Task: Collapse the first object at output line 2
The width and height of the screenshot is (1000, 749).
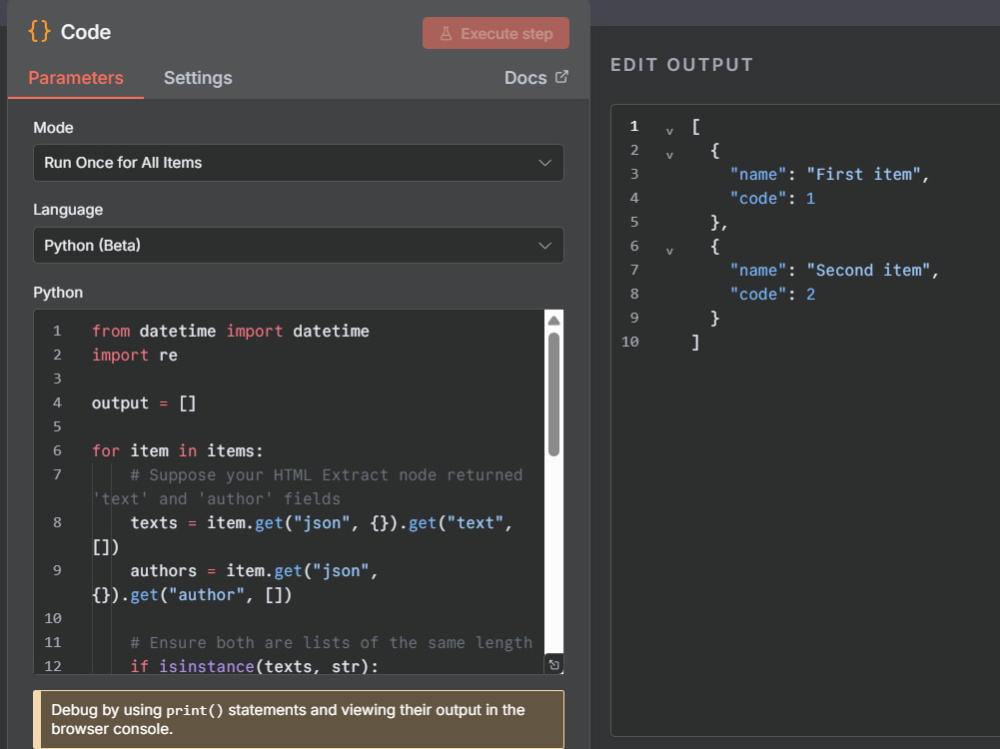Action: point(669,154)
